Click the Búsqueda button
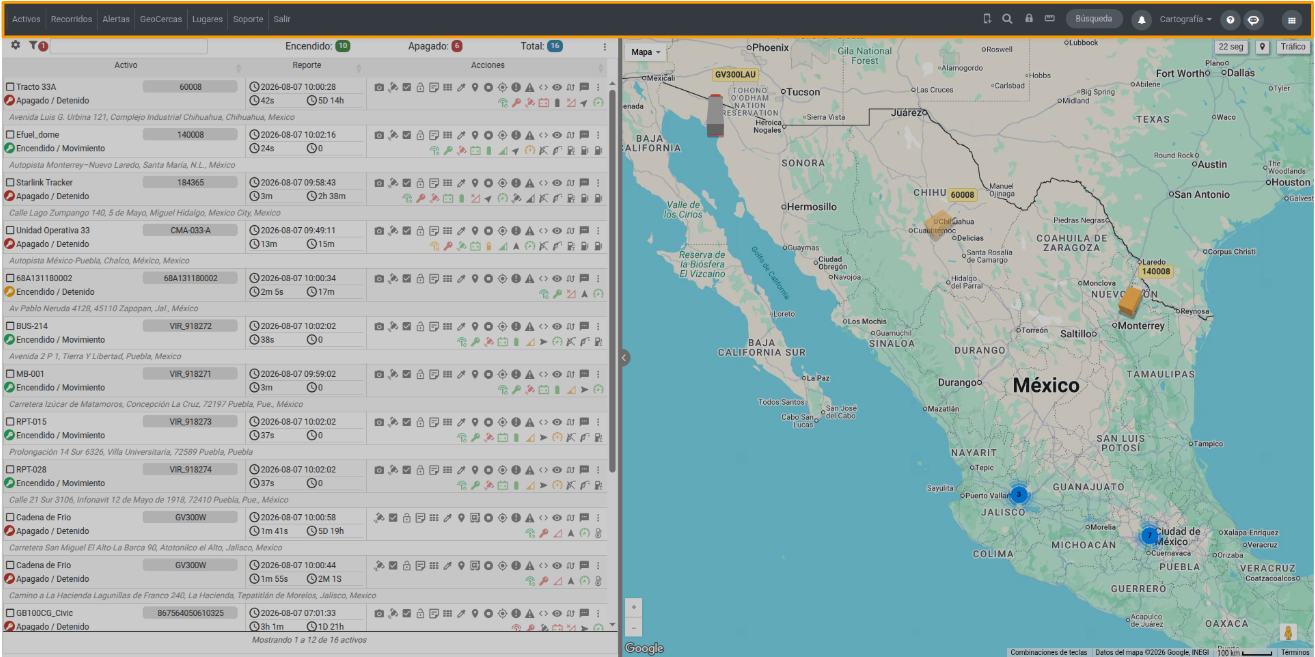Screen dimensions: 1315x657 coord(1094,18)
